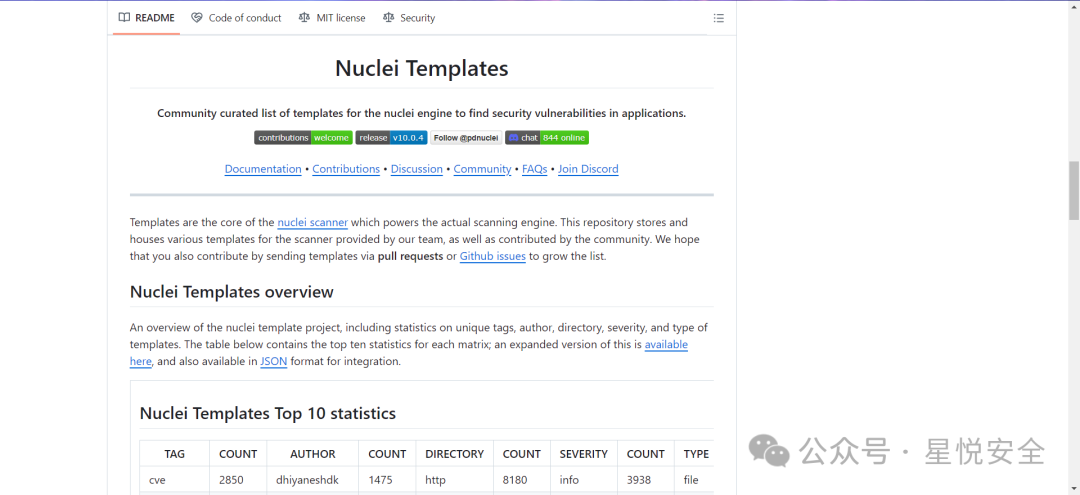The image size is (1080, 495).
Task: Click the cve tag cell
Action: click(x=174, y=479)
